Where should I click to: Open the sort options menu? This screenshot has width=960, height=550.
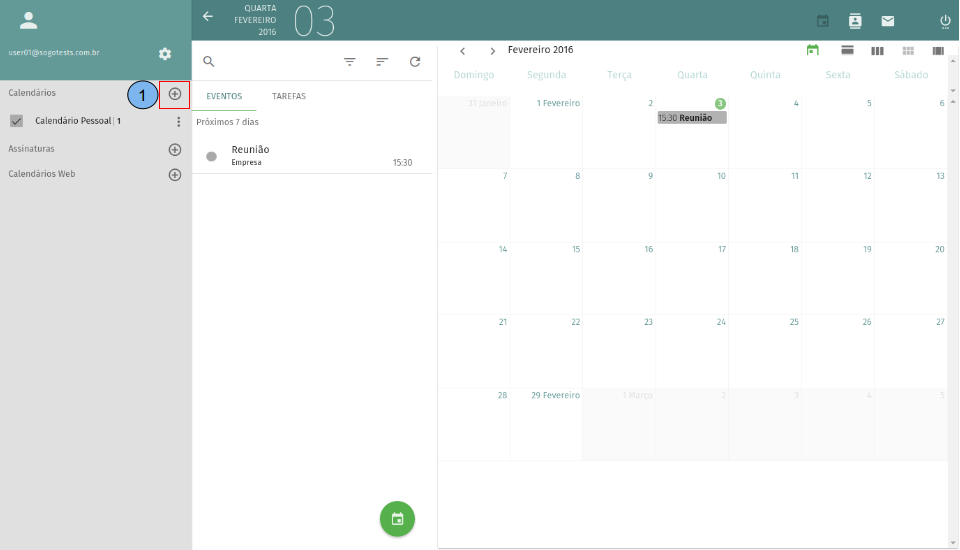382,62
